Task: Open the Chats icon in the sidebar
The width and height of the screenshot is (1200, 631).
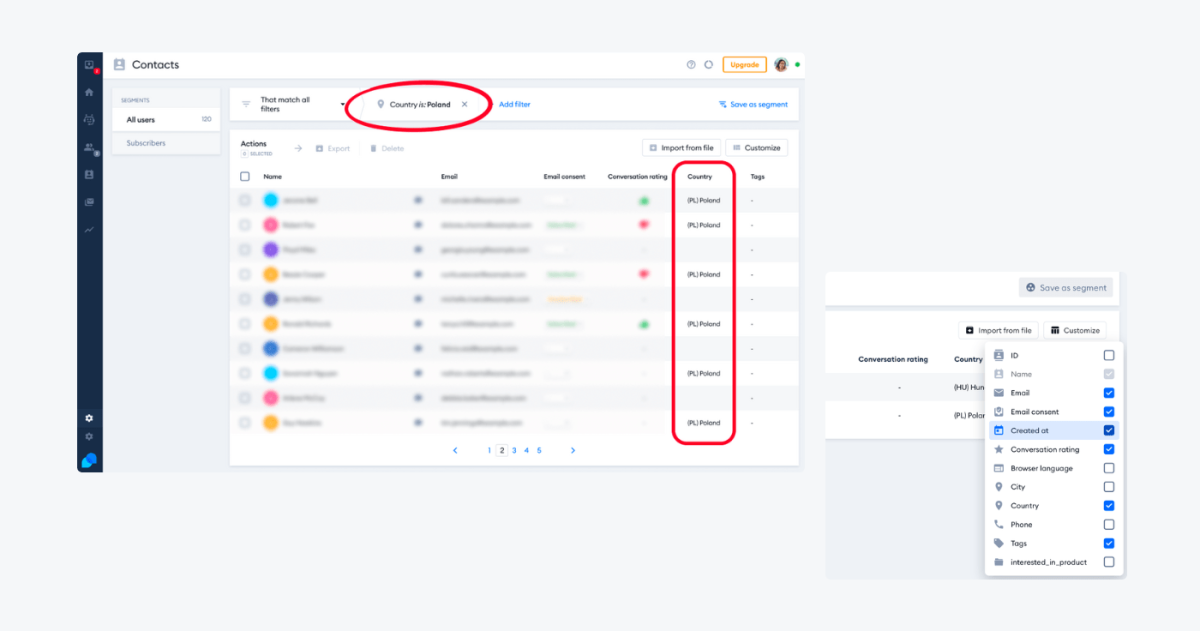Action: point(90,62)
